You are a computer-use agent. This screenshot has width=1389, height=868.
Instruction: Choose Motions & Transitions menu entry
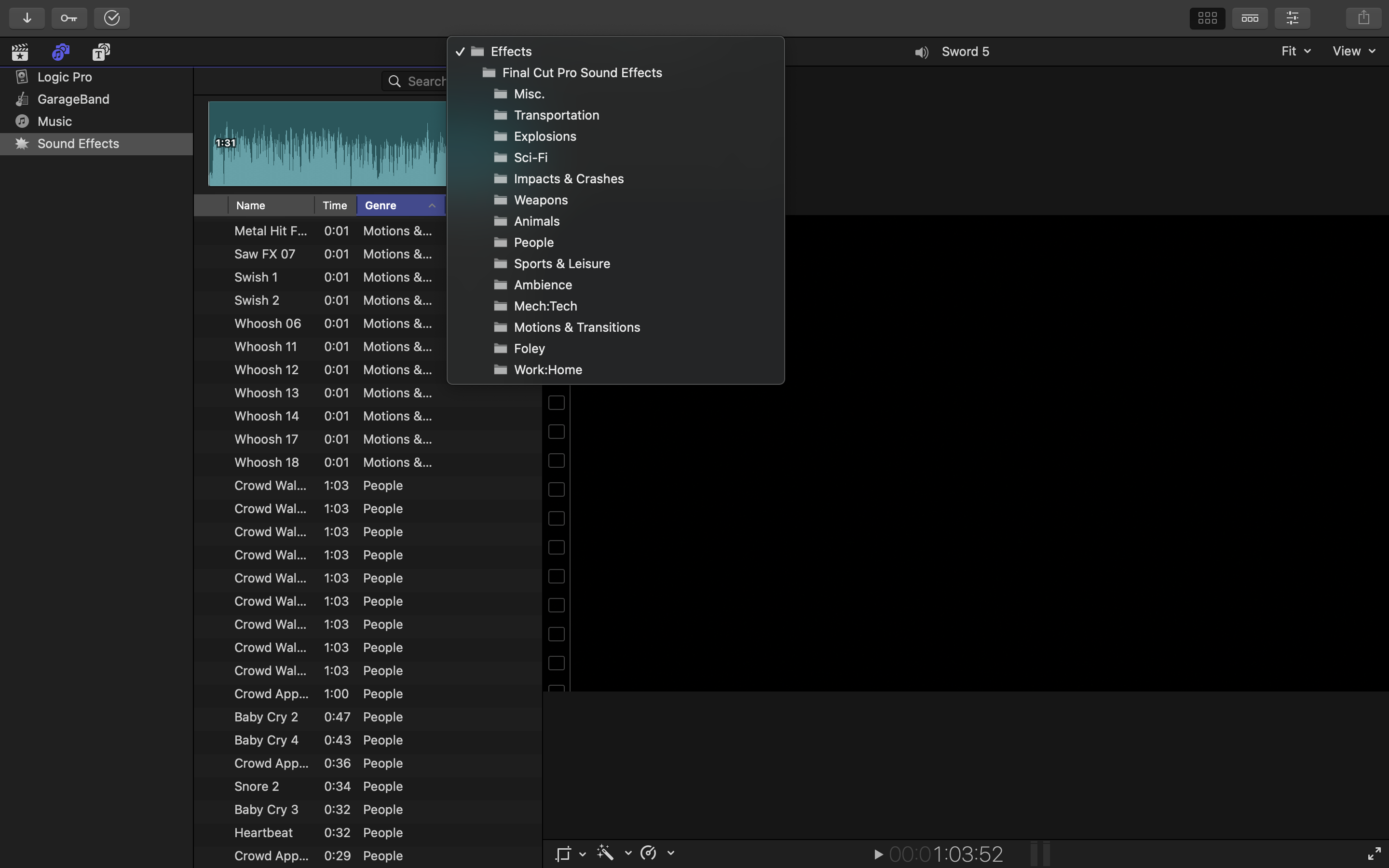[576, 327]
